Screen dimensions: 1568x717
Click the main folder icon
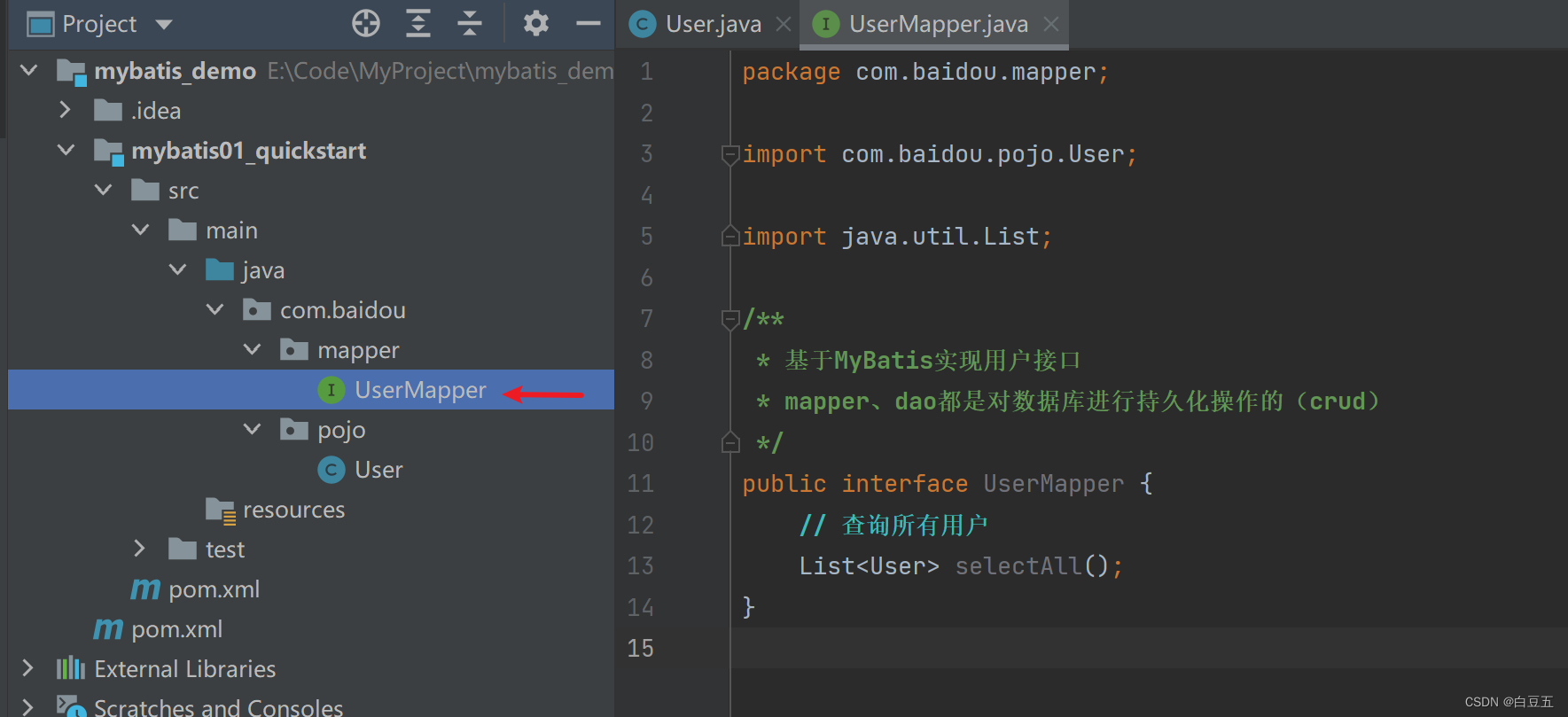[183, 230]
